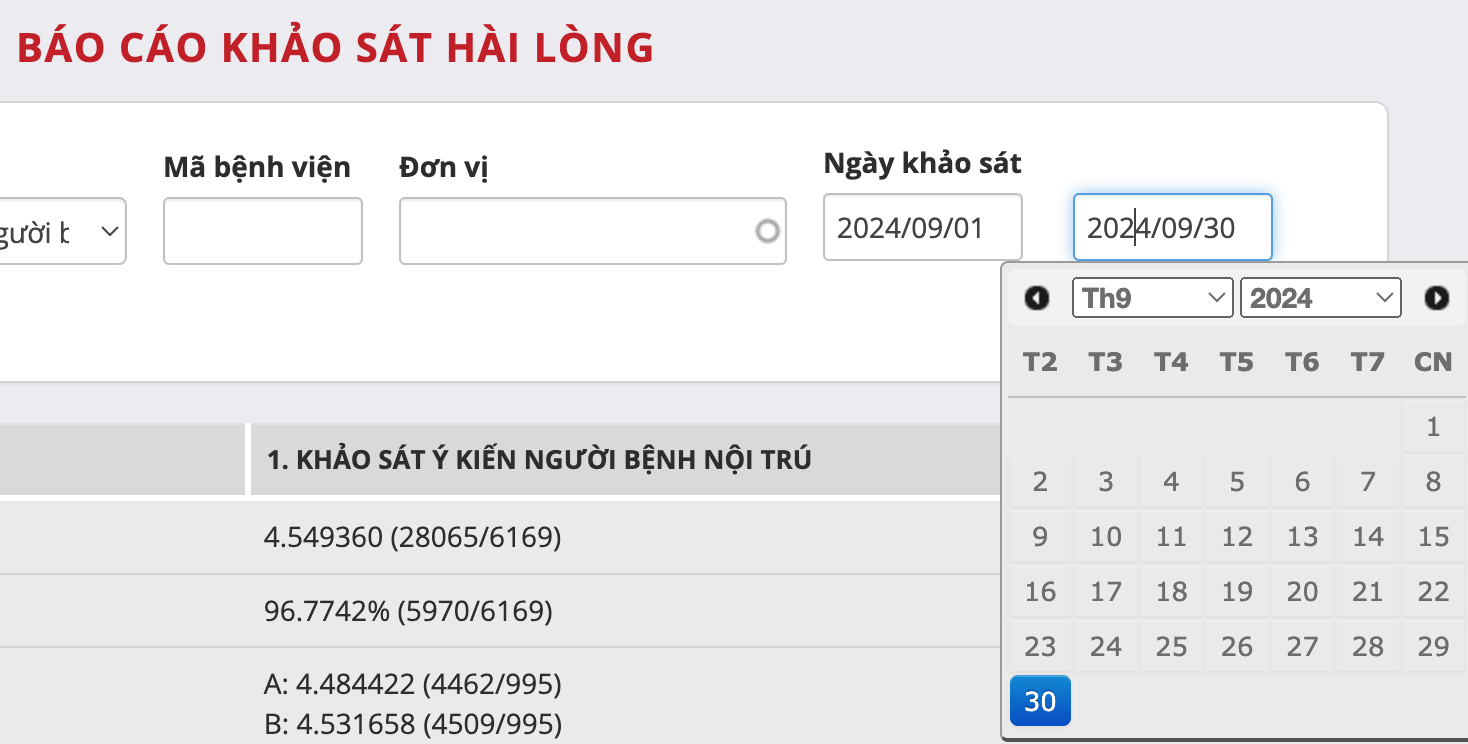Screen dimensions: 1468x744
Task: Open the Th9 month dropdown
Action: [x=1152, y=298]
